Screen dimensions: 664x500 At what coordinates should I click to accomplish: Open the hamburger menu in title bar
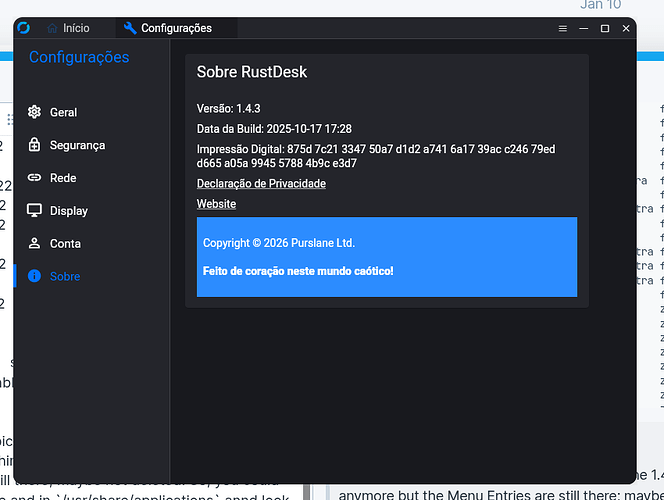561,29
